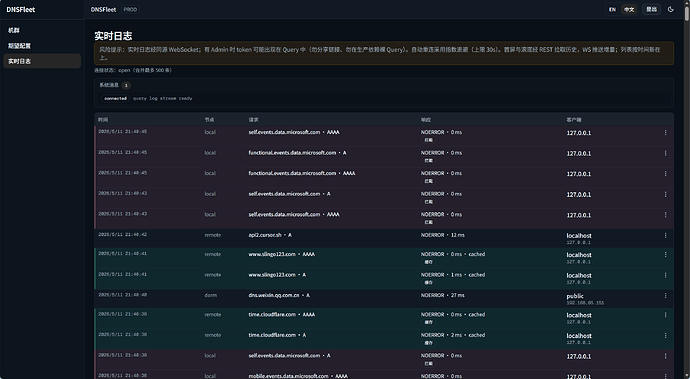Open row menu for time.cloudflare.com A query
690x379 pixels.
tap(665, 335)
